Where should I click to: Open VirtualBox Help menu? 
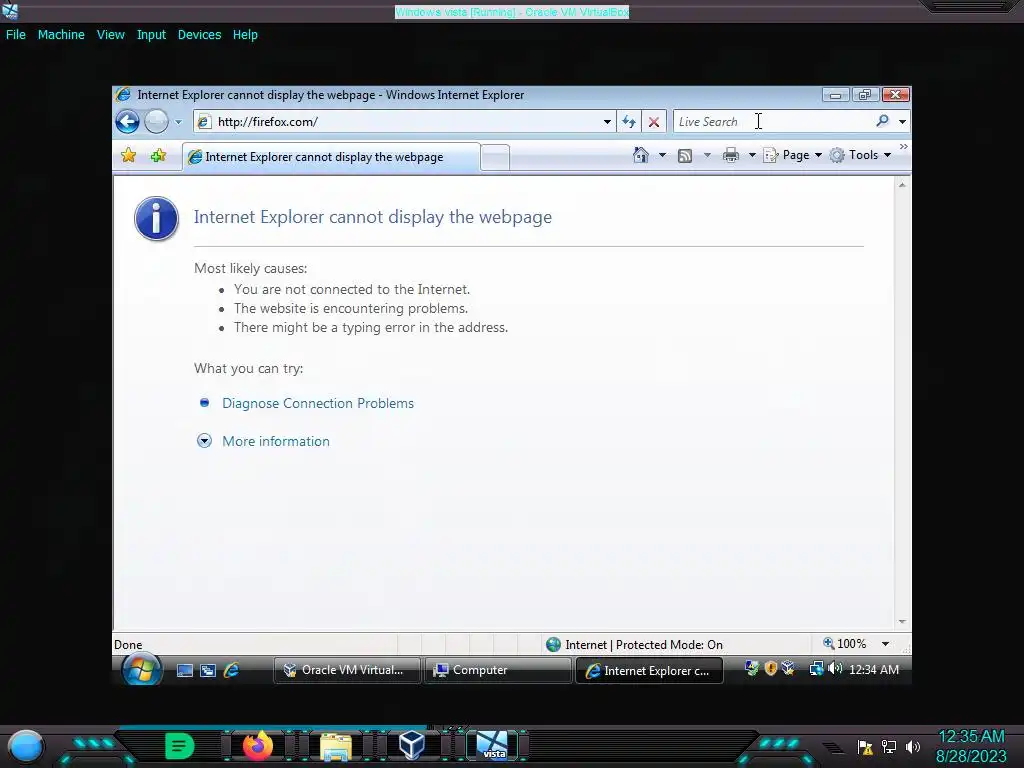[x=245, y=35]
